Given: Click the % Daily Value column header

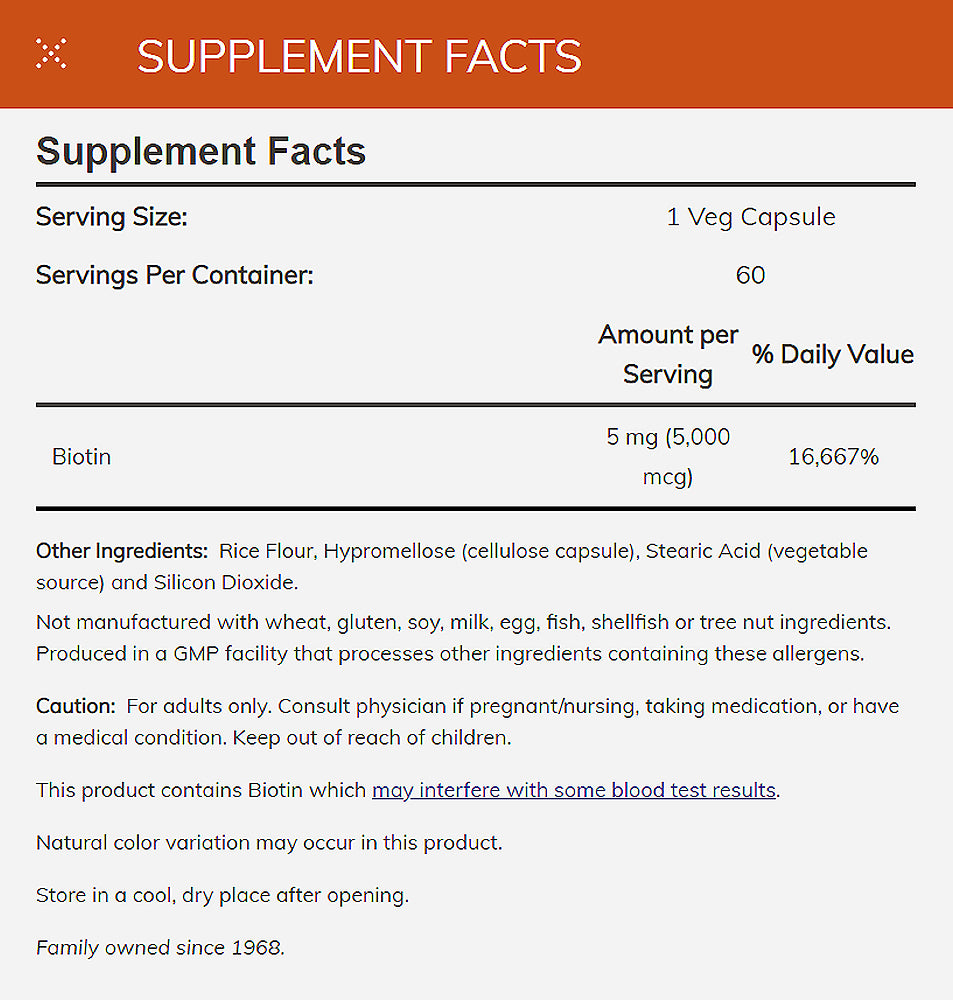Looking at the screenshot, I should tap(833, 355).
